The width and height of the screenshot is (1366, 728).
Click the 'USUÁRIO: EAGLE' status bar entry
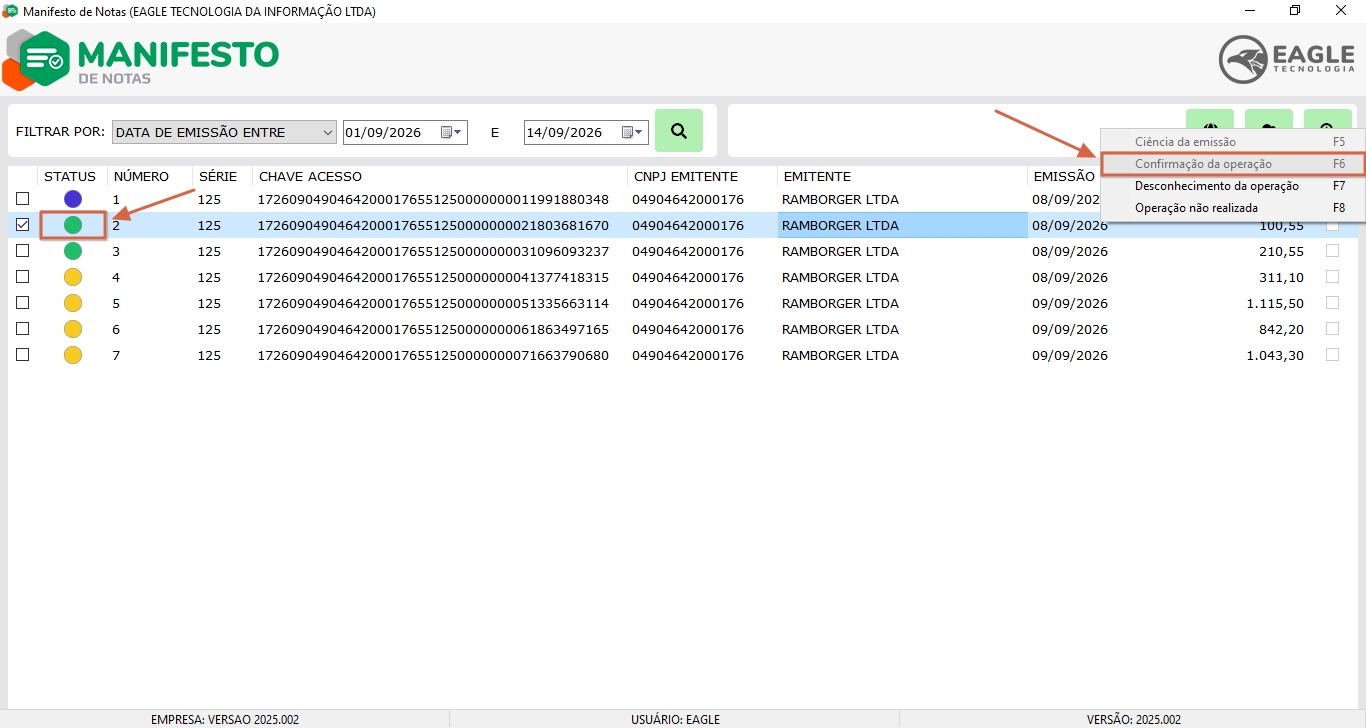(675, 719)
